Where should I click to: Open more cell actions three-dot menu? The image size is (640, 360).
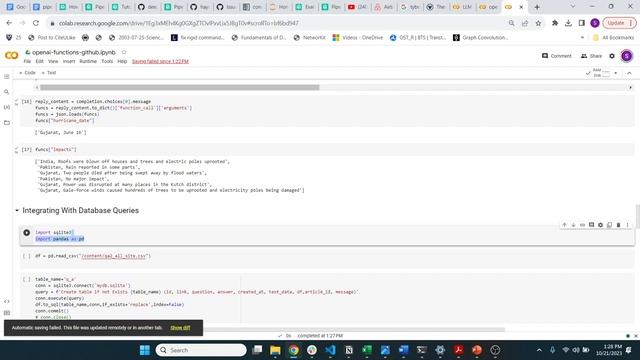(x=627, y=225)
